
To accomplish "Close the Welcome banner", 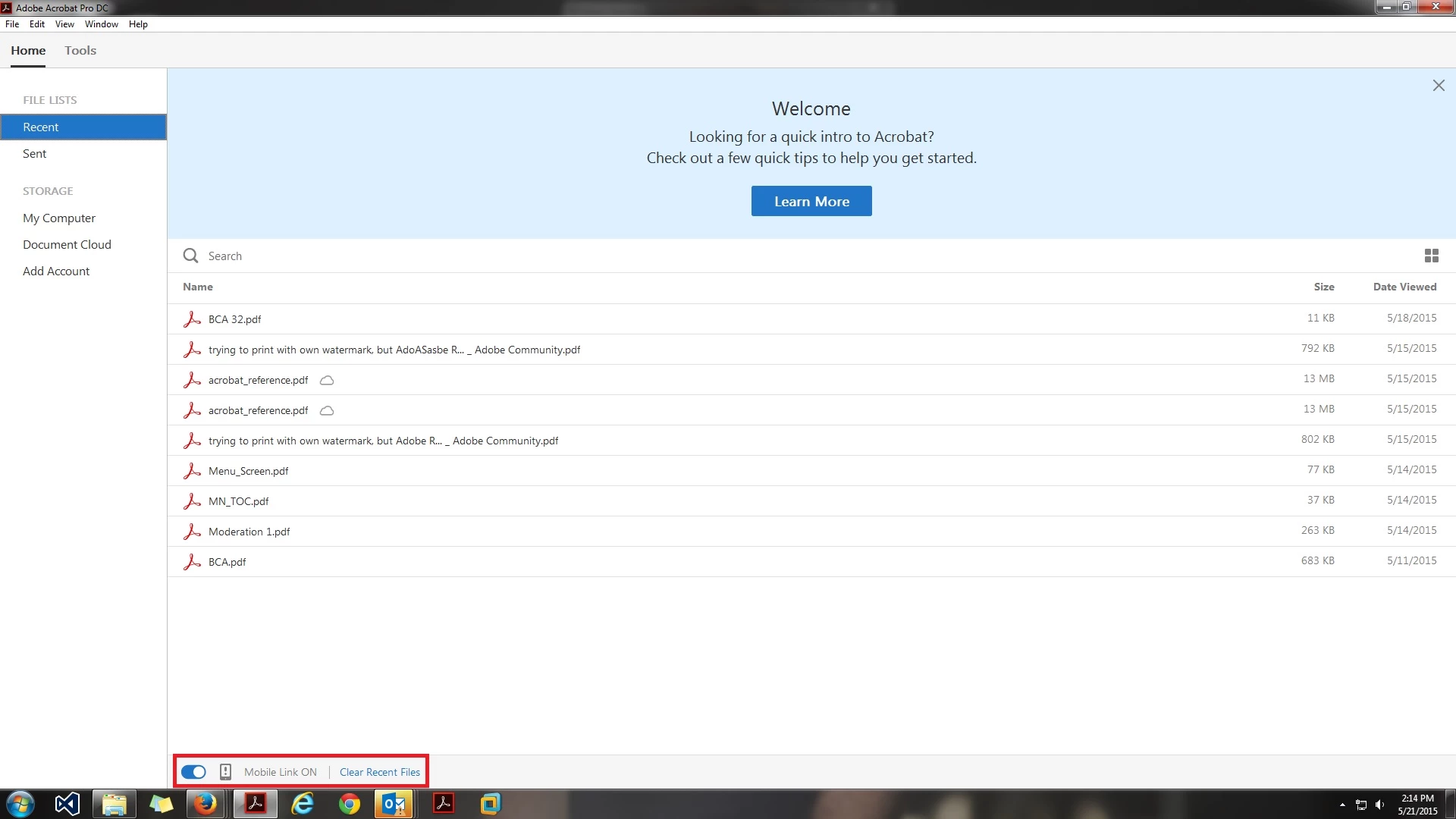I will point(1438,86).
